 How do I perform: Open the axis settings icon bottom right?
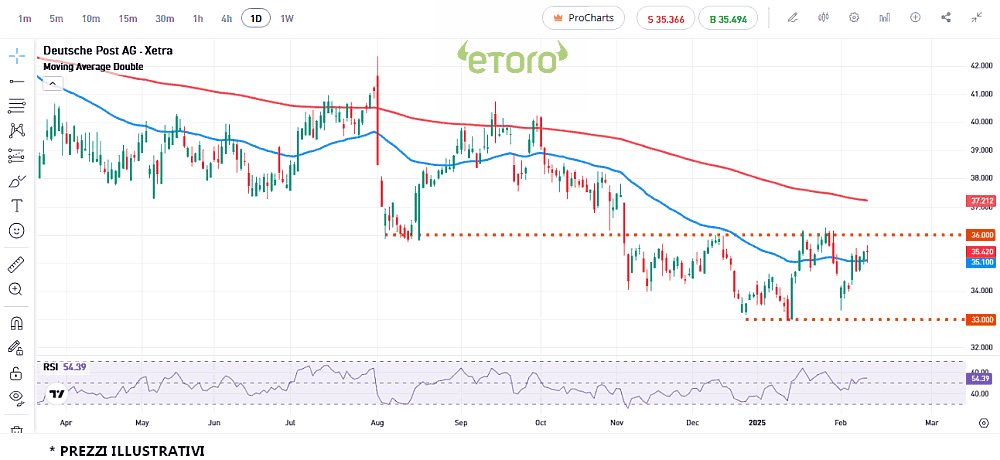(983, 422)
